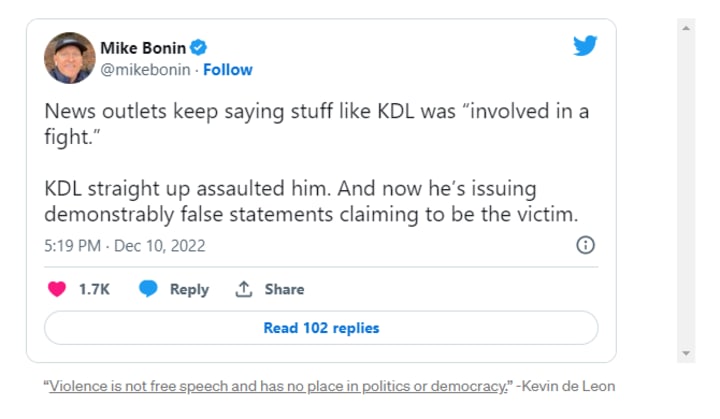Click the Share text label
This screenshot has width=720, height=419.
tap(284, 289)
